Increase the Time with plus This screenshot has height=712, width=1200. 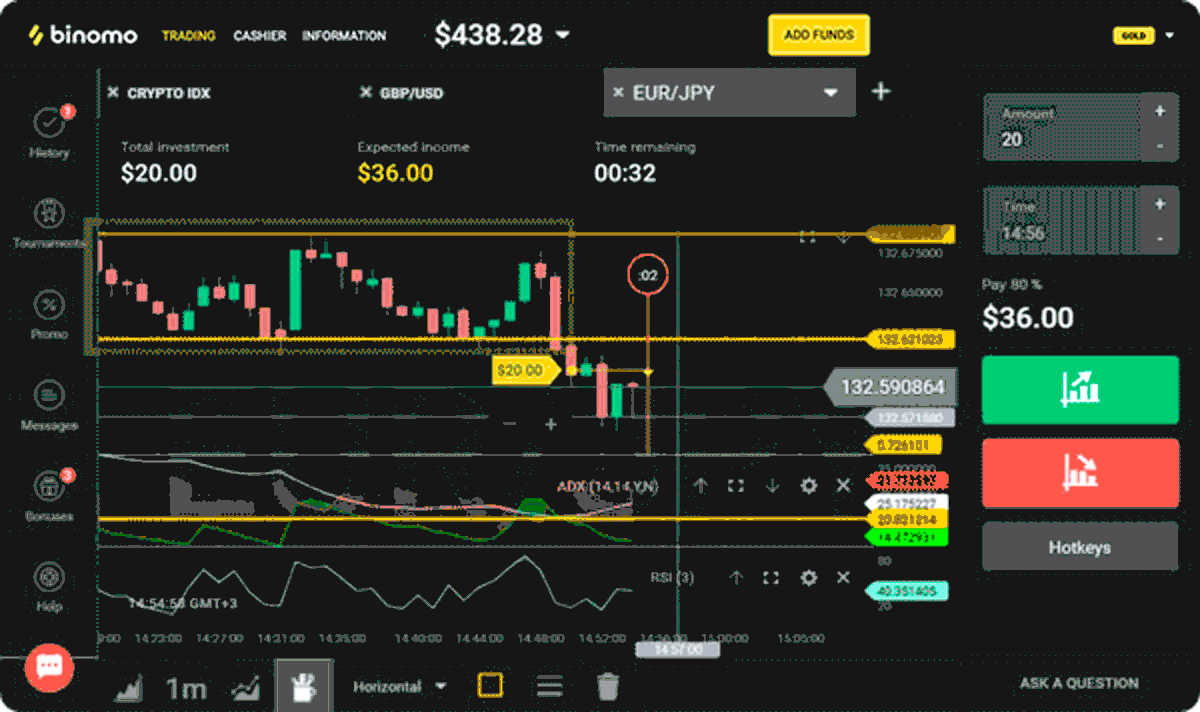(x=1159, y=204)
